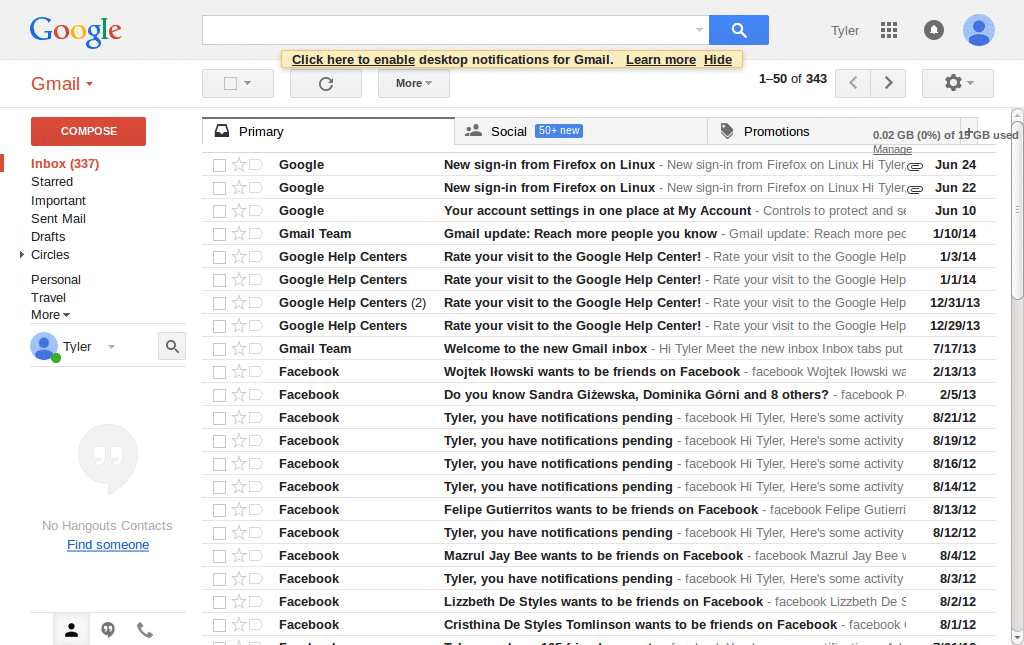Open the Starred folder
This screenshot has height=645, width=1024.
click(x=52, y=181)
